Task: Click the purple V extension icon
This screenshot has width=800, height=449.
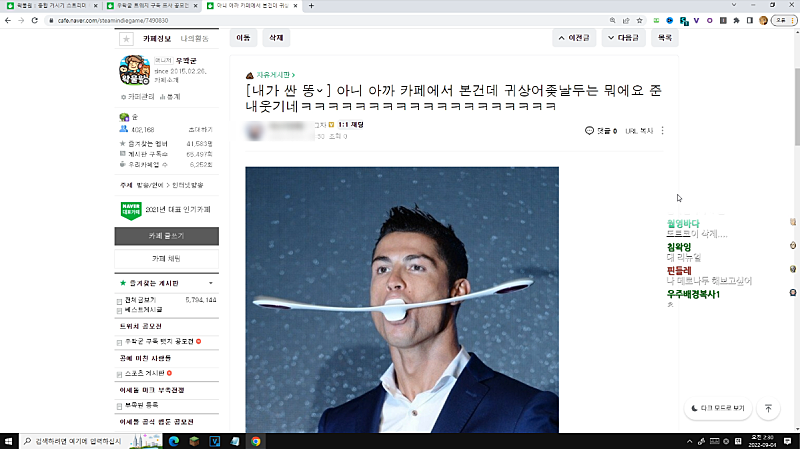Action: (696, 20)
